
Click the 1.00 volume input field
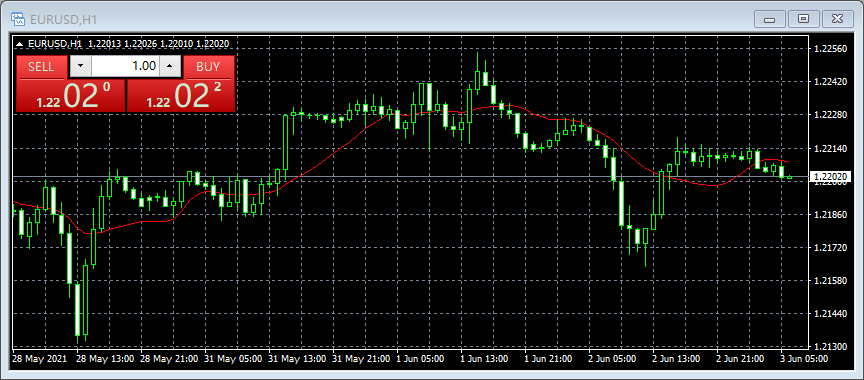(x=126, y=67)
